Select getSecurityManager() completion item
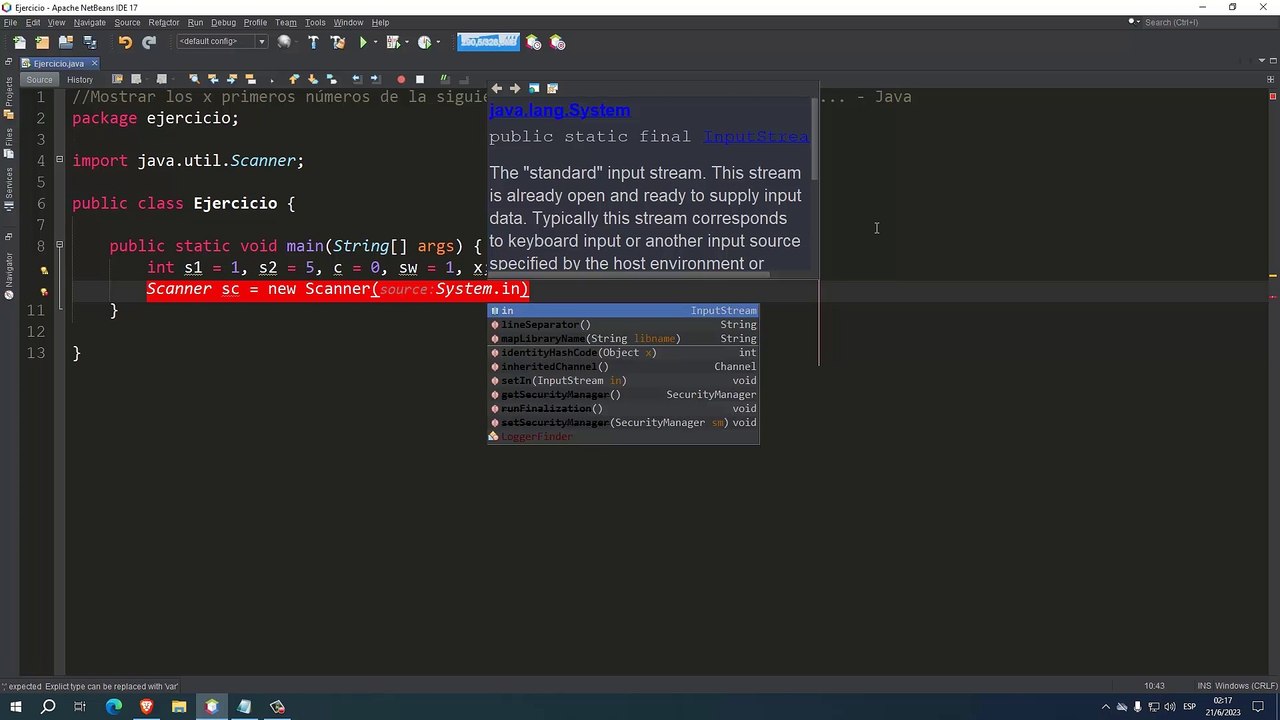 pos(623,395)
